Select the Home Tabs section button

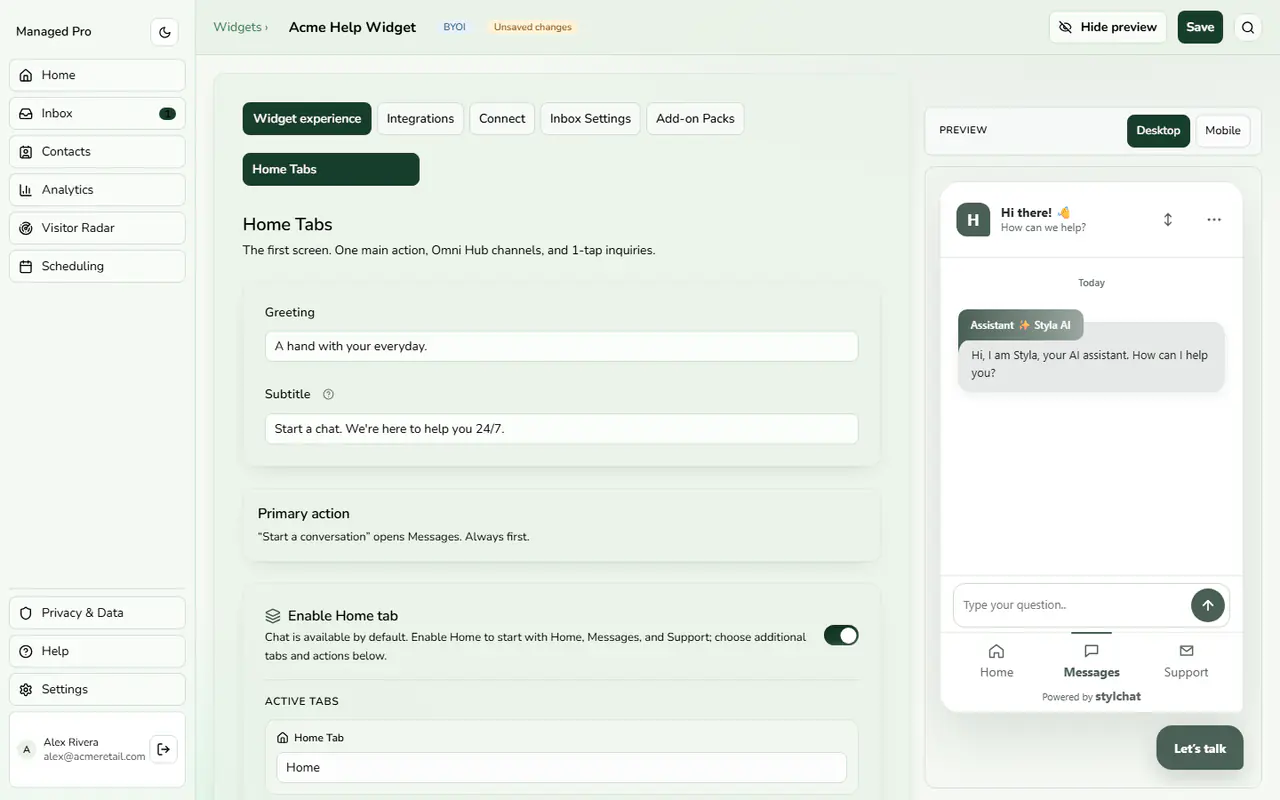click(x=331, y=169)
